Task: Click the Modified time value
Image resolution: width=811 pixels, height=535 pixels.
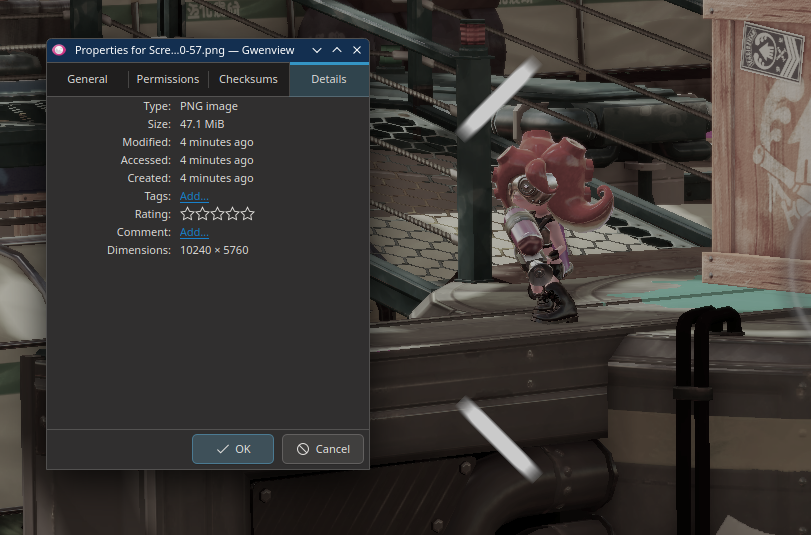Action: (217, 142)
